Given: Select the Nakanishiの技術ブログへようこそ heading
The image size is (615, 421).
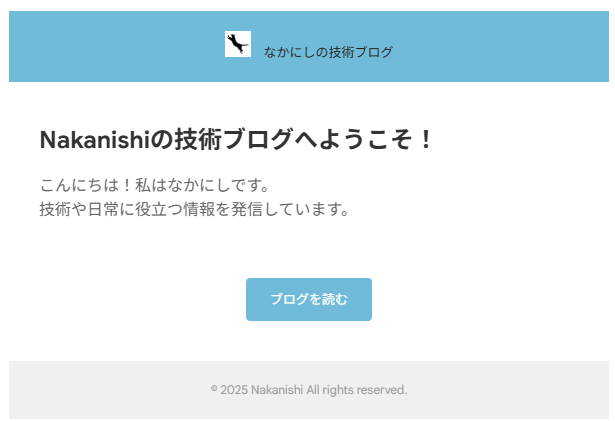Looking at the screenshot, I should [236, 139].
